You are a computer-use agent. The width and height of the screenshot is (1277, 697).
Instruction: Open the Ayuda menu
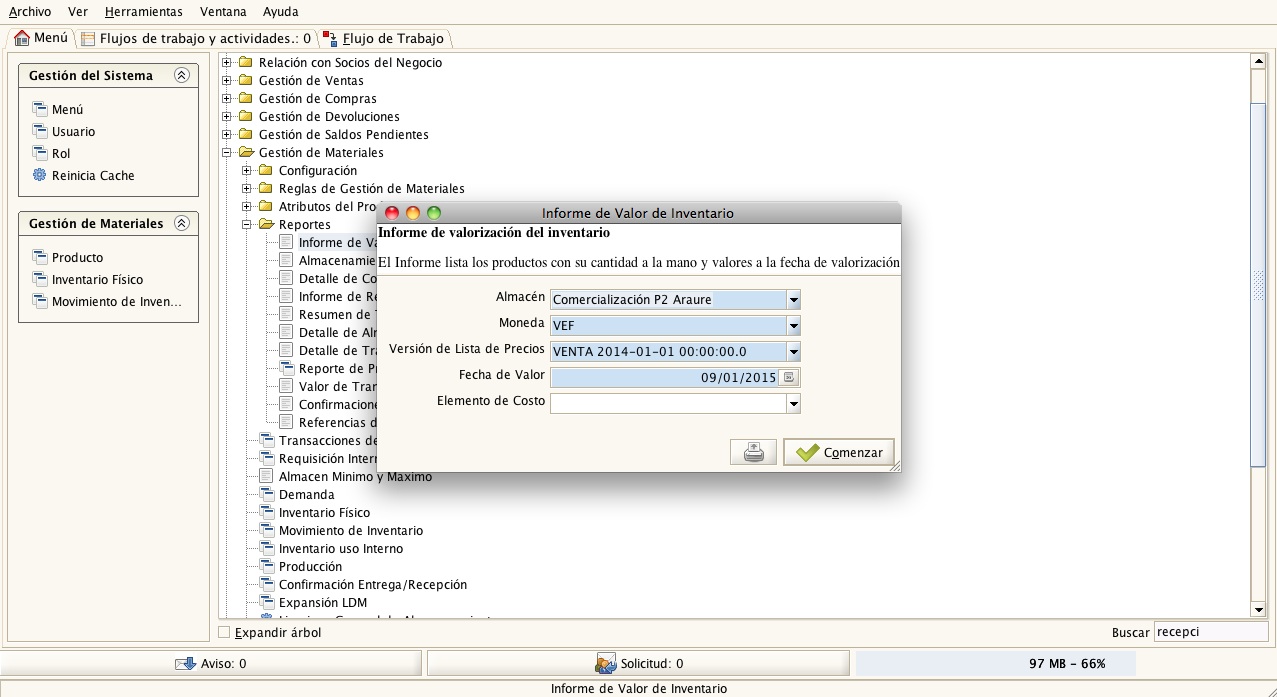[x=280, y=11]
